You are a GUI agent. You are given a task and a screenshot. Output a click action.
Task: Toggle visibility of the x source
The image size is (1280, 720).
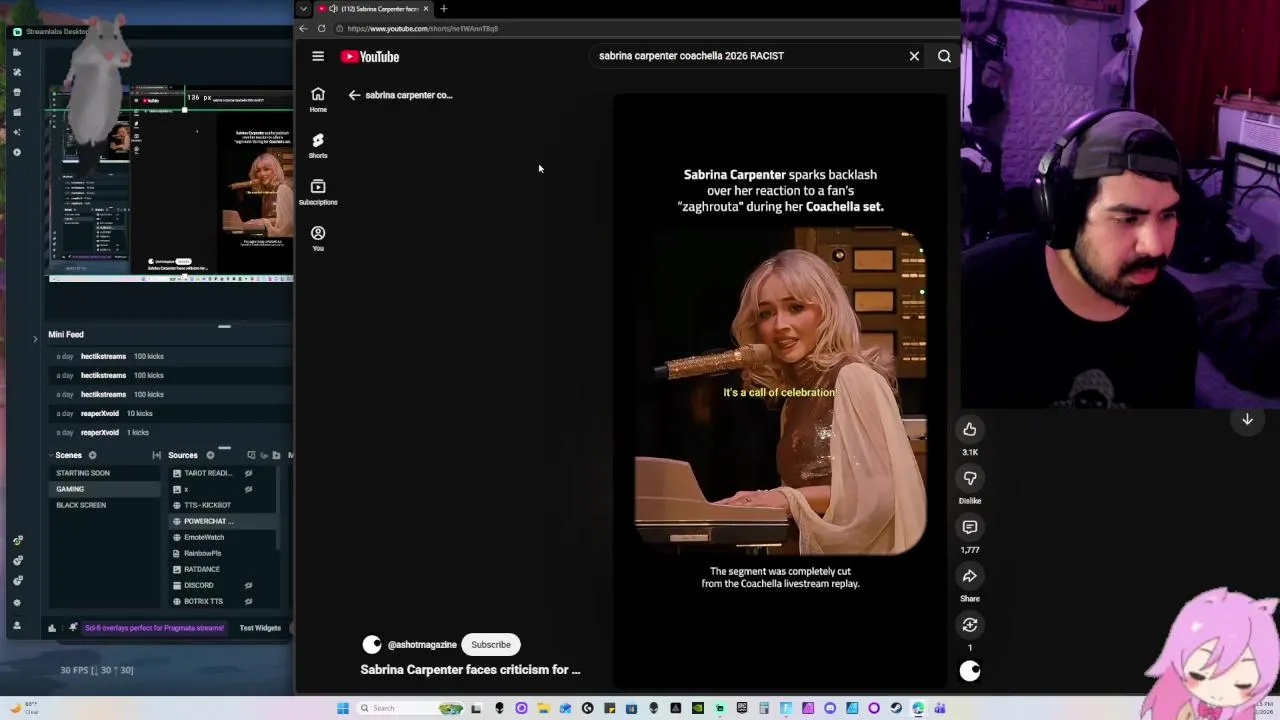[249, 489]
